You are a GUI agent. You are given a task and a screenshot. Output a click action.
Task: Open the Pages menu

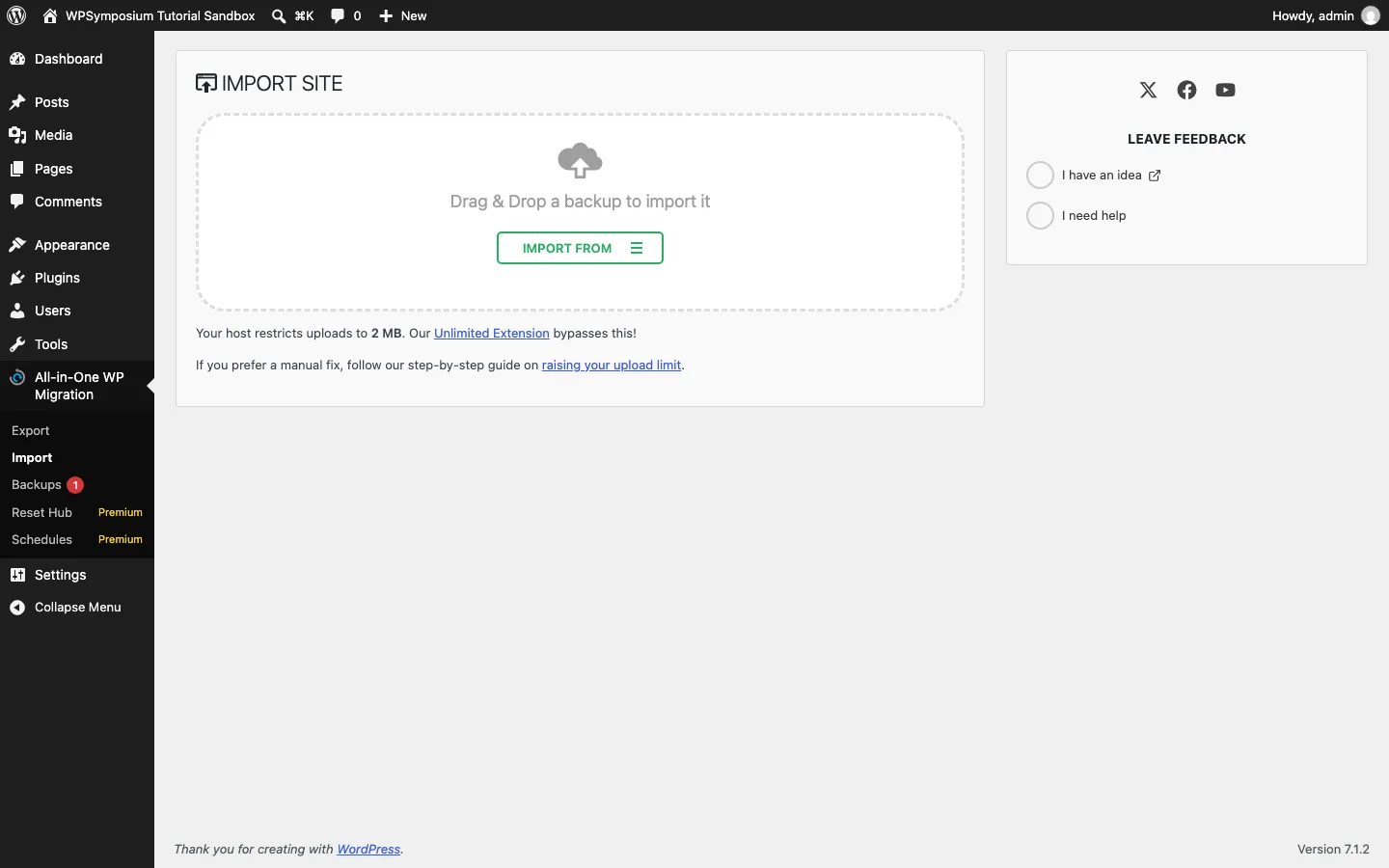coord(77,170)
